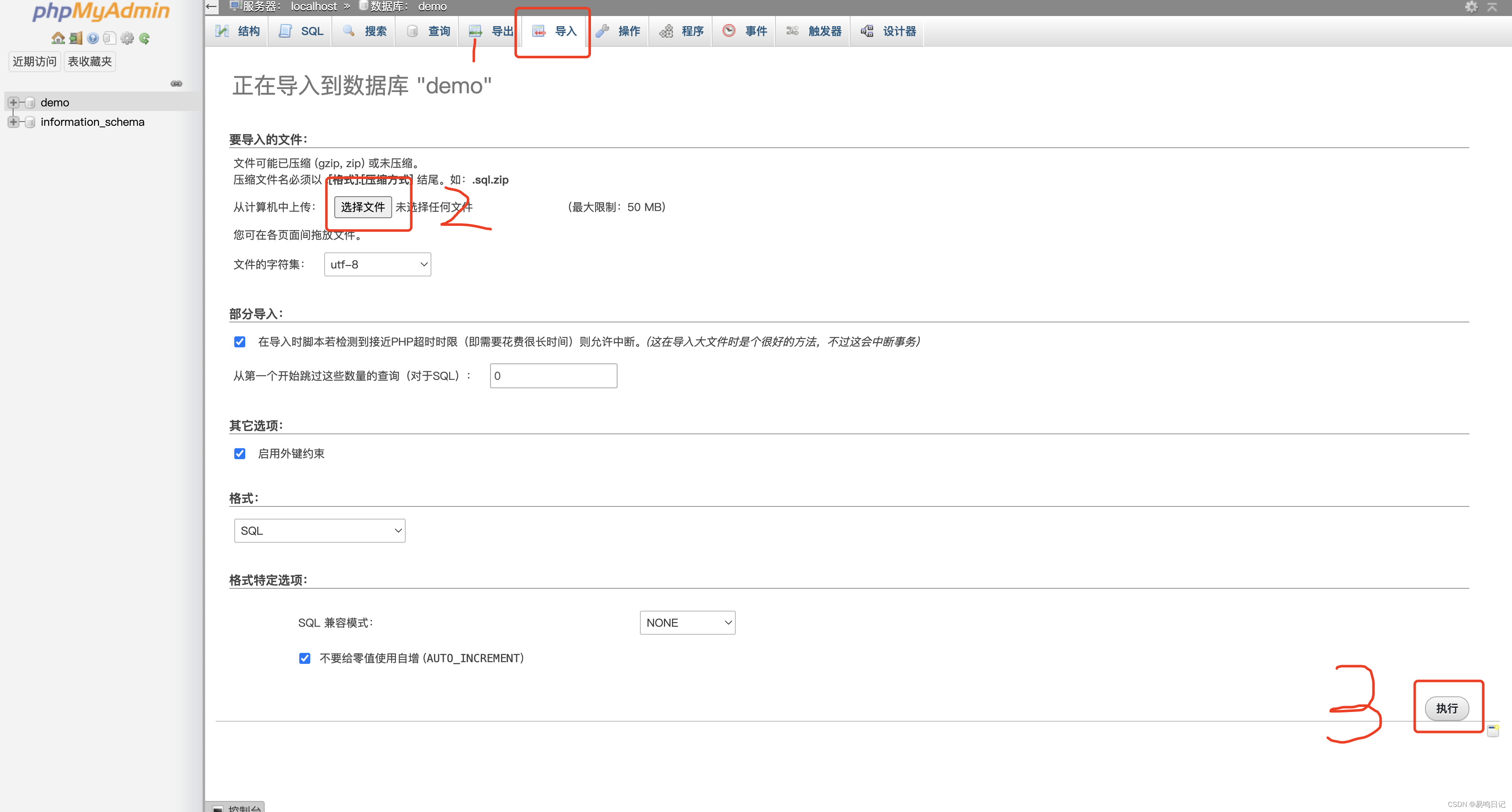The width and height of the screenshot is (1512, 812).
Task: Open the 控制台 console bar
Action: point(235,807)
